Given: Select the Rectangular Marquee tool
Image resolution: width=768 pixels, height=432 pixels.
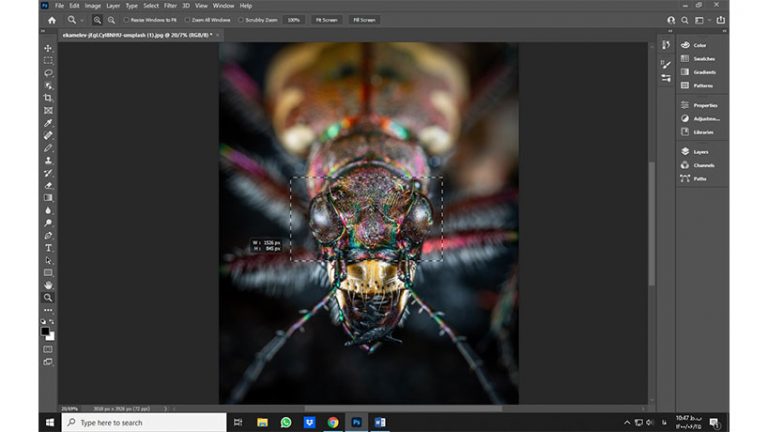Looking at the screenshot, I should point(48,61).
